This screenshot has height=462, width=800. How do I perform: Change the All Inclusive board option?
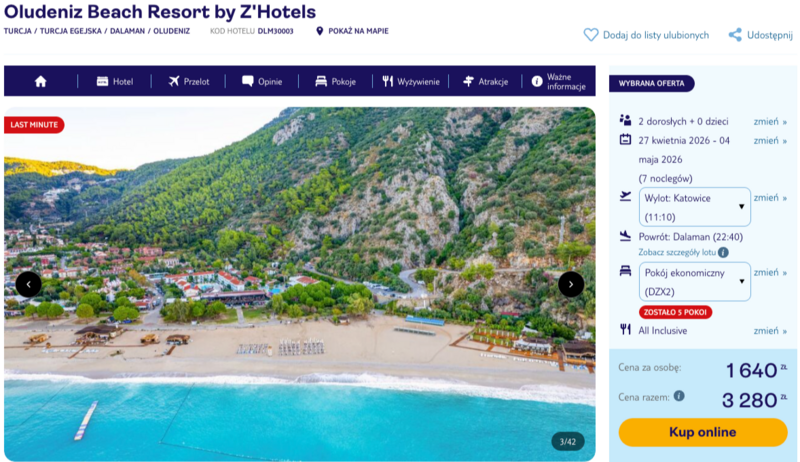point(770,330)
